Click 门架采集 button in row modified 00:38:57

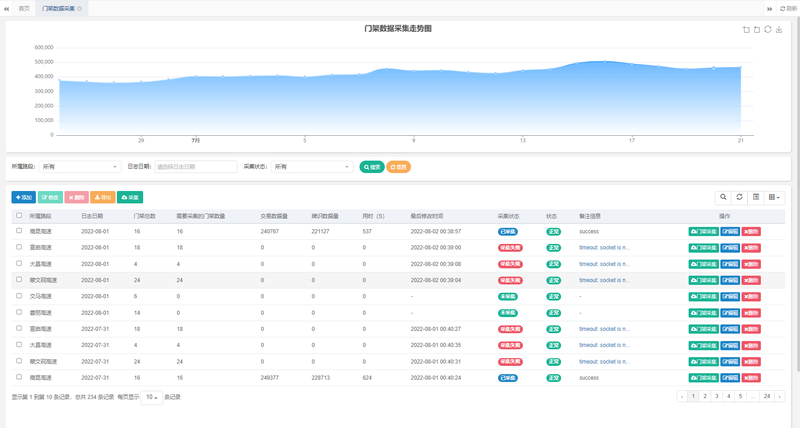(703, 232)
